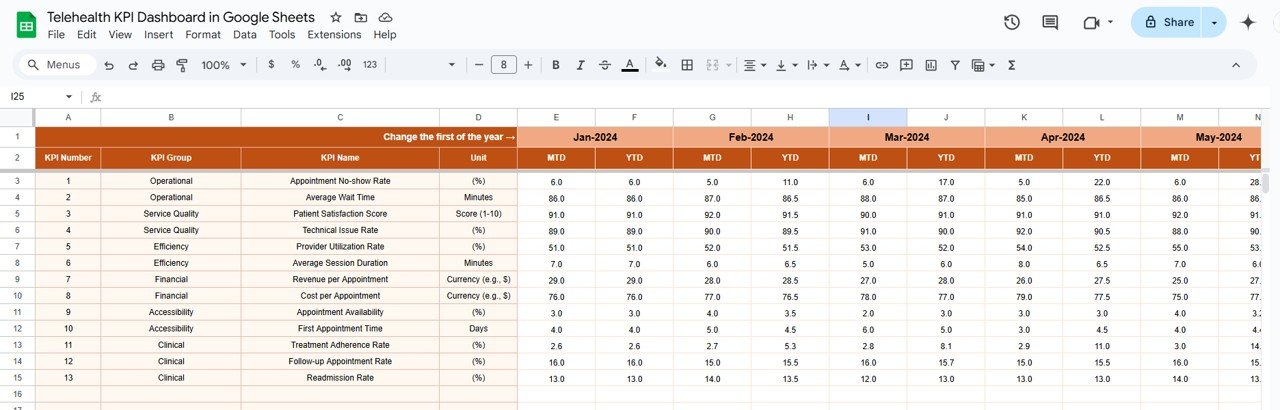Open the comments panel icon
1280x410 pixels.
tap(1050, 22)
